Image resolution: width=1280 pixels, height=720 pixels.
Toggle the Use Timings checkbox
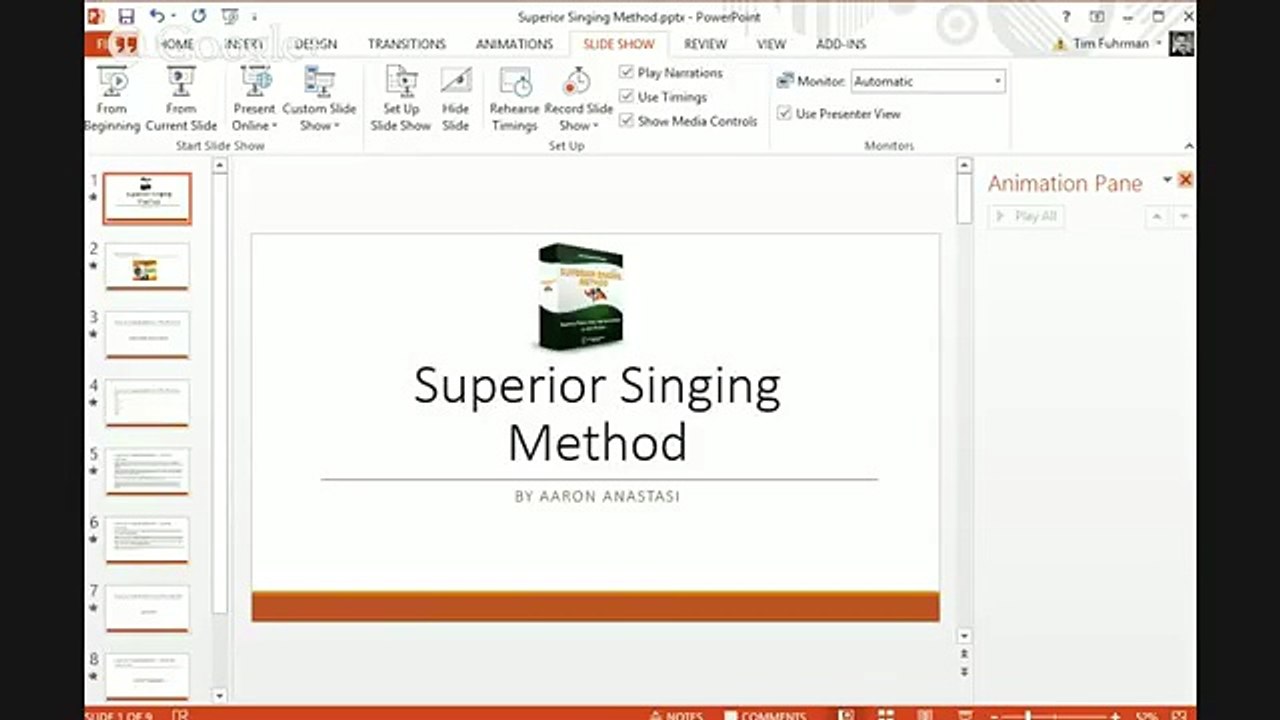(x=627, y=96)
